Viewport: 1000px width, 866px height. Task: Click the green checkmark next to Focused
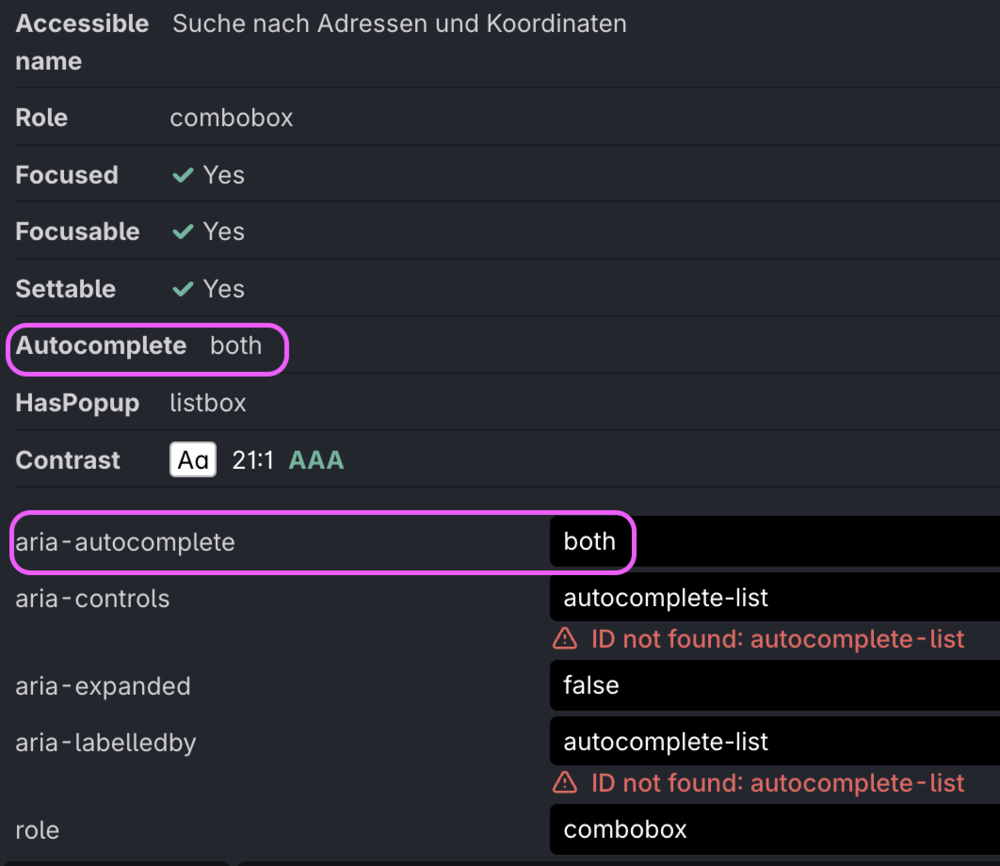pos(182,174)
